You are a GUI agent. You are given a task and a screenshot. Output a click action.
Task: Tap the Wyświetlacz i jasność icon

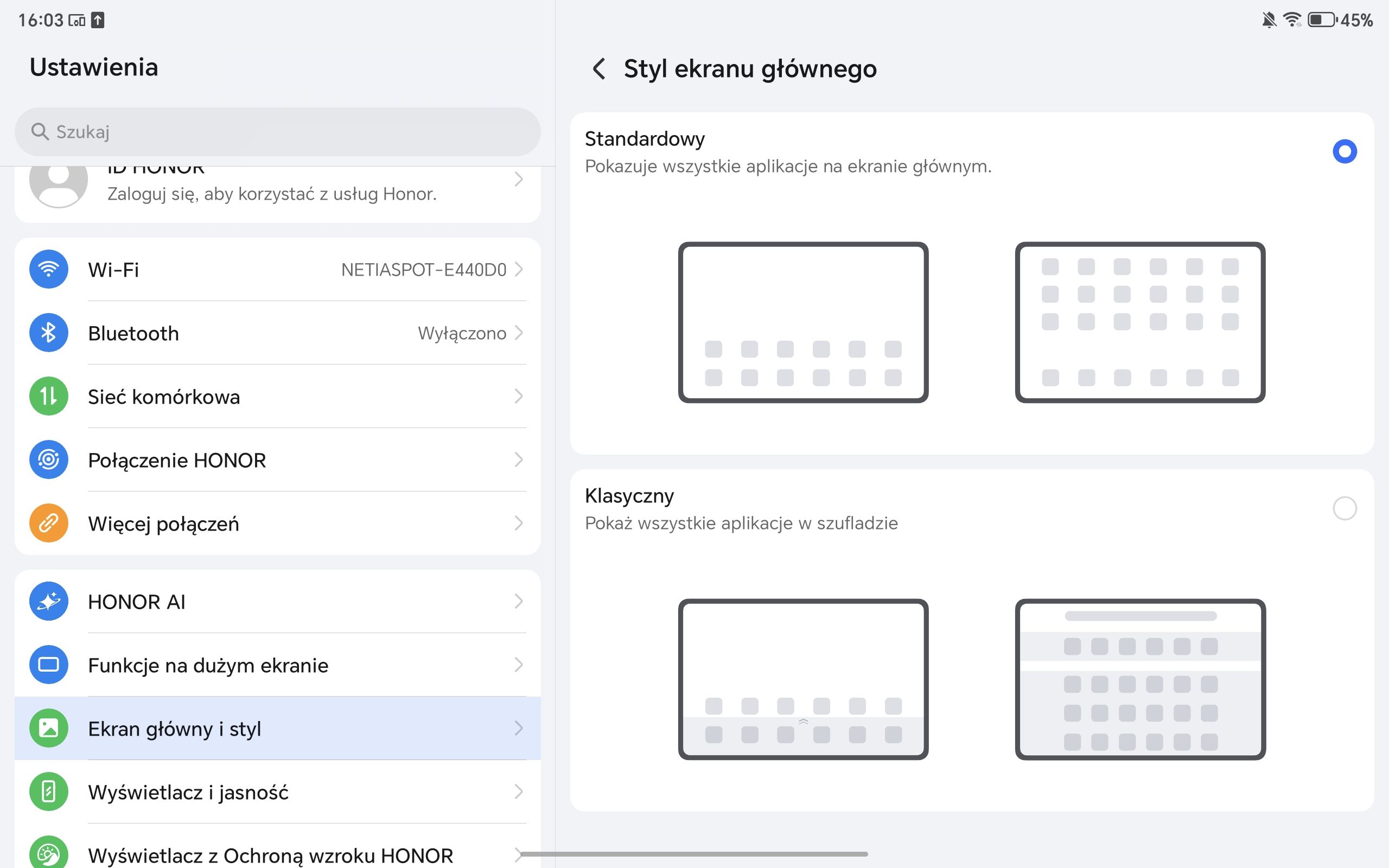[x=49, y=792]
